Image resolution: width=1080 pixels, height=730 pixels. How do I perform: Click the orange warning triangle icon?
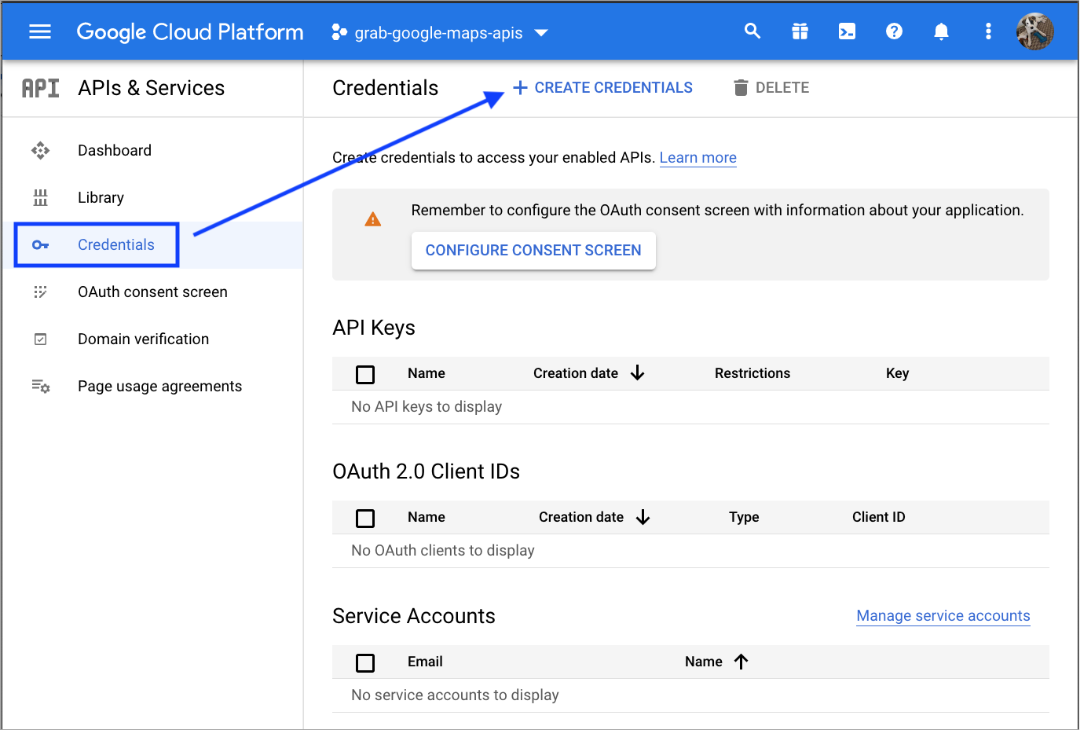point(373,219)
